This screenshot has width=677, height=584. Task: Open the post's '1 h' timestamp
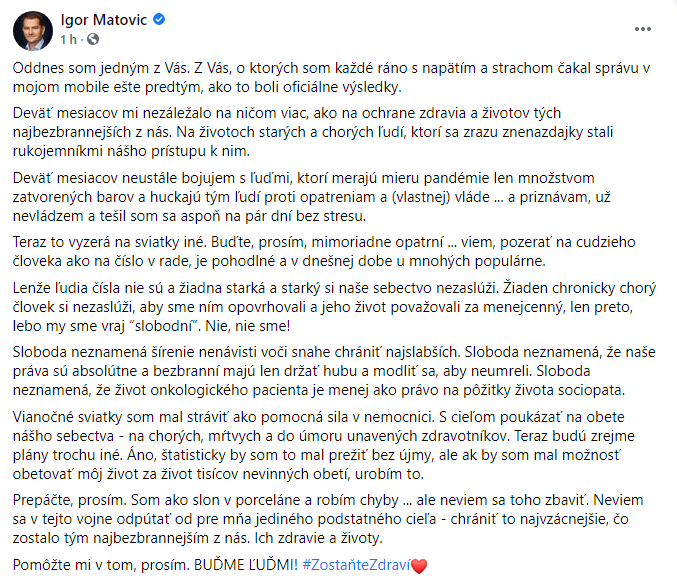coord(68,40)
